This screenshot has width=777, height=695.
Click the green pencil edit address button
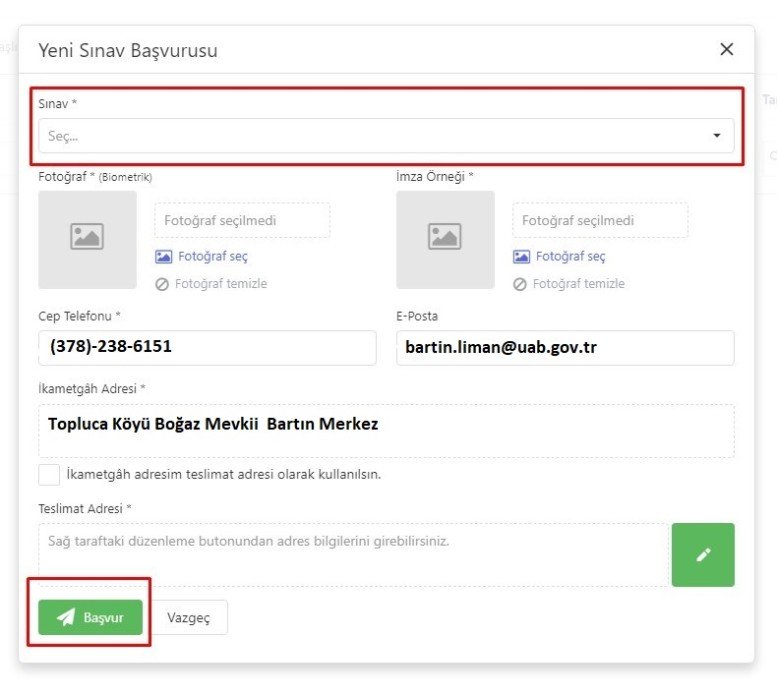pyautogui.click(x=703, y=554)
